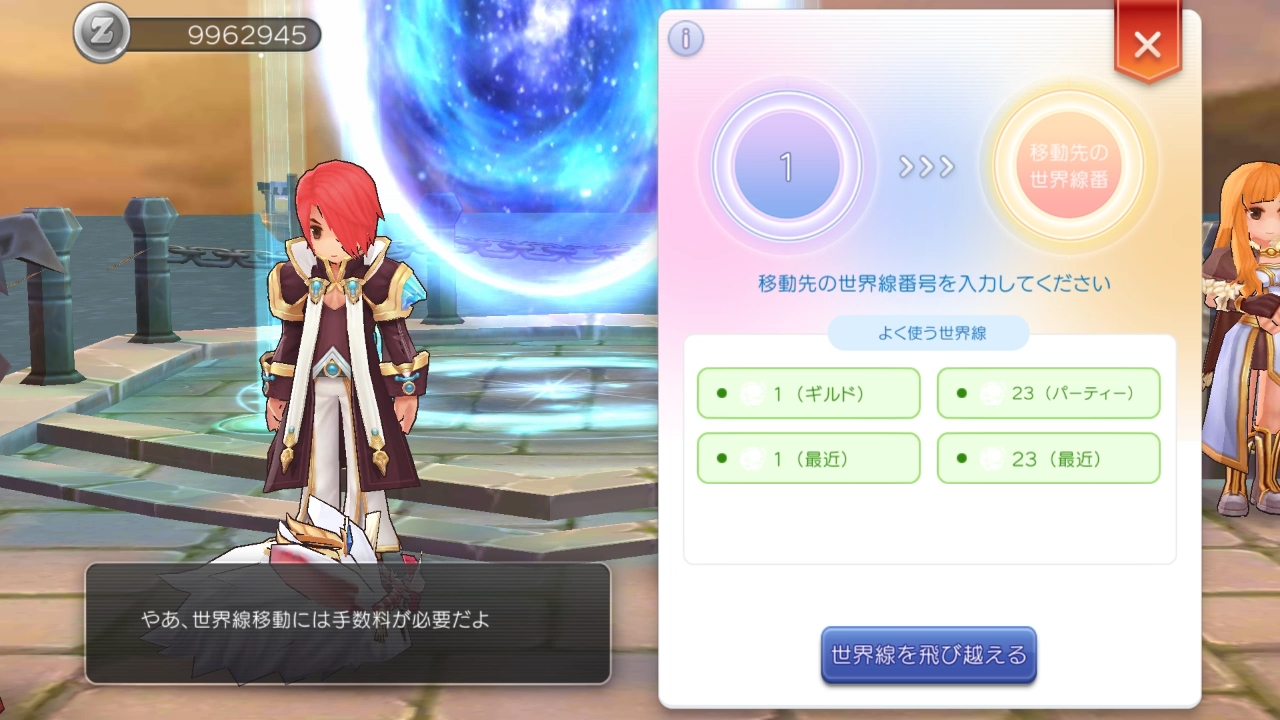Close the world line panel with the X
The width and height of the screenshot is (1280, 720).
click(1147, 44)
